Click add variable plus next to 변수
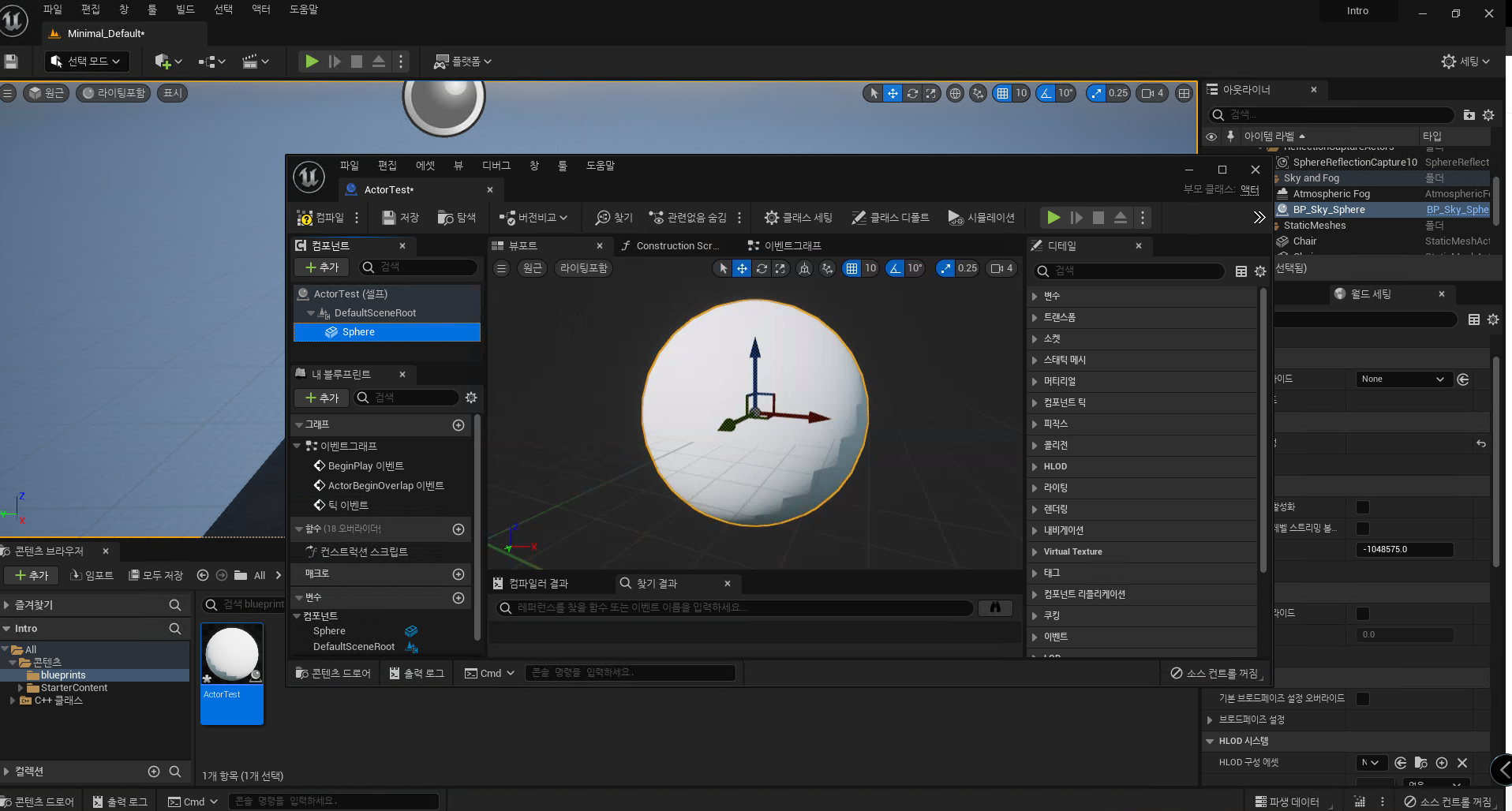The width and height of the screenshot is (1512, 811). (458, 598)
